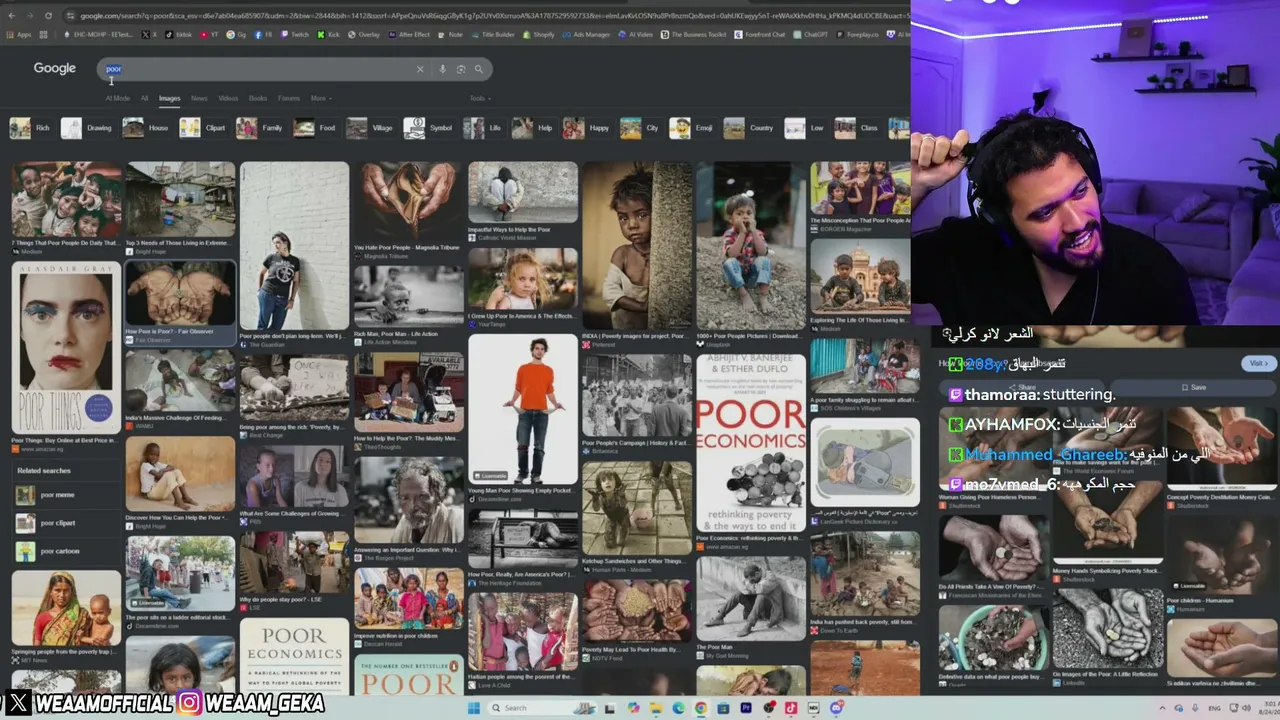
Task: Open the Ads Manager bookmark
Action: [x=586, y=34]
